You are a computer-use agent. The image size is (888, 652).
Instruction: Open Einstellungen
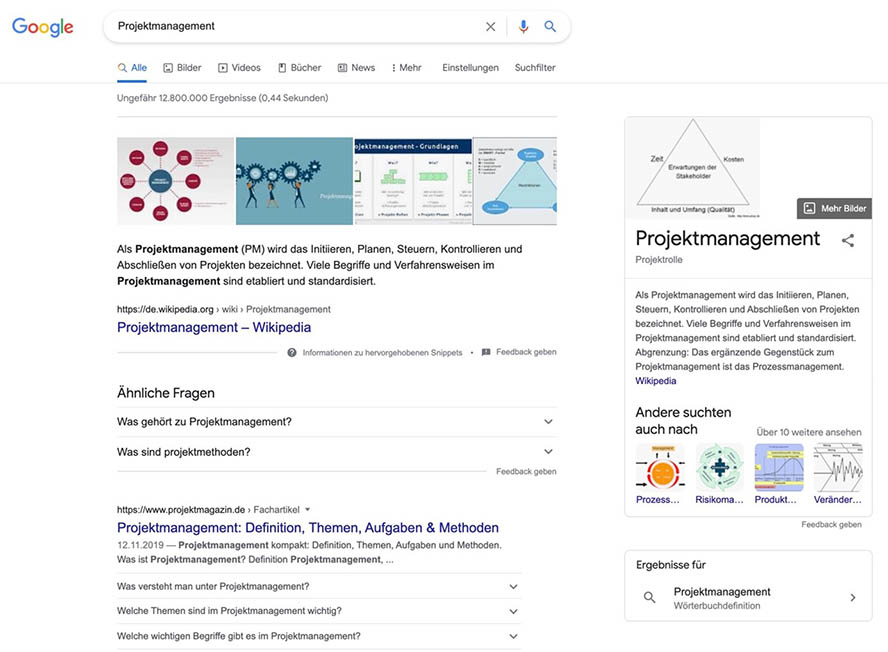tap(471, 67)
